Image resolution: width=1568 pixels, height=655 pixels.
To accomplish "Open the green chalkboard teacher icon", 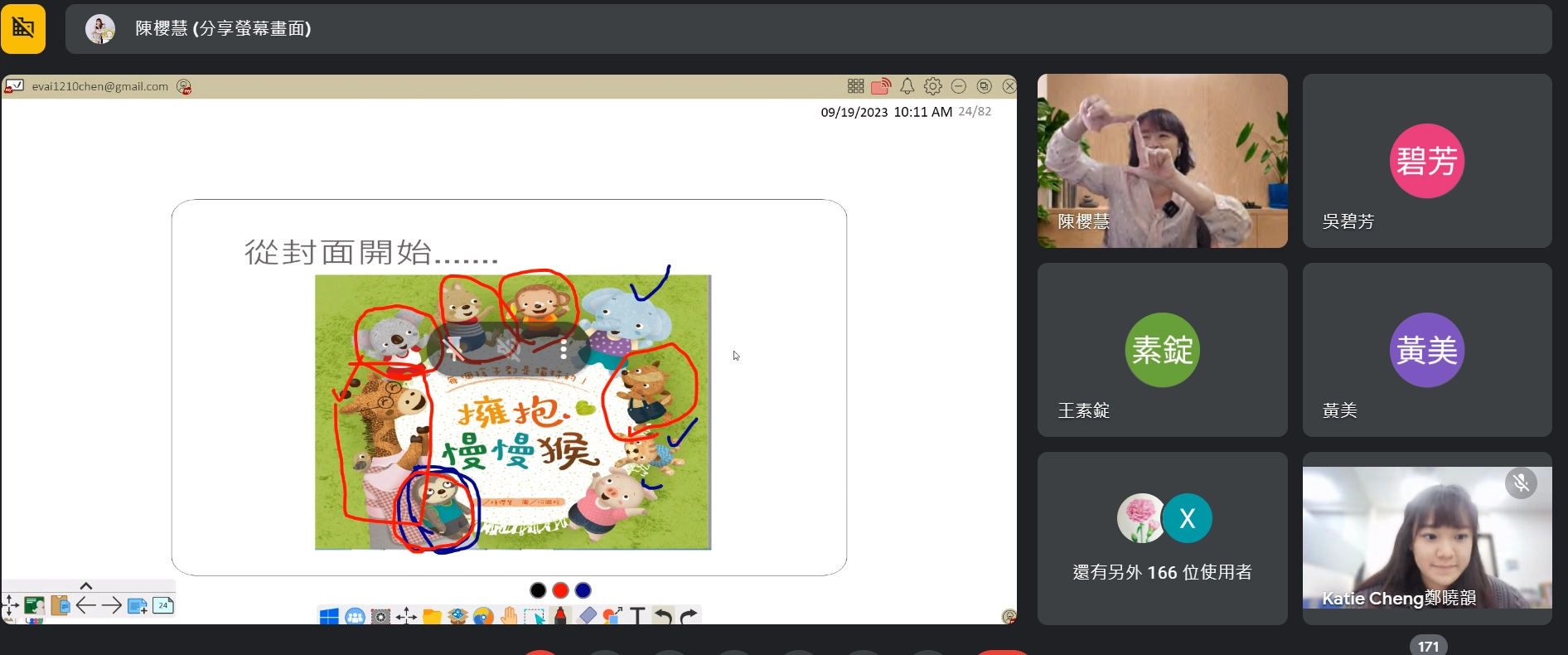I will click(34, 606).
